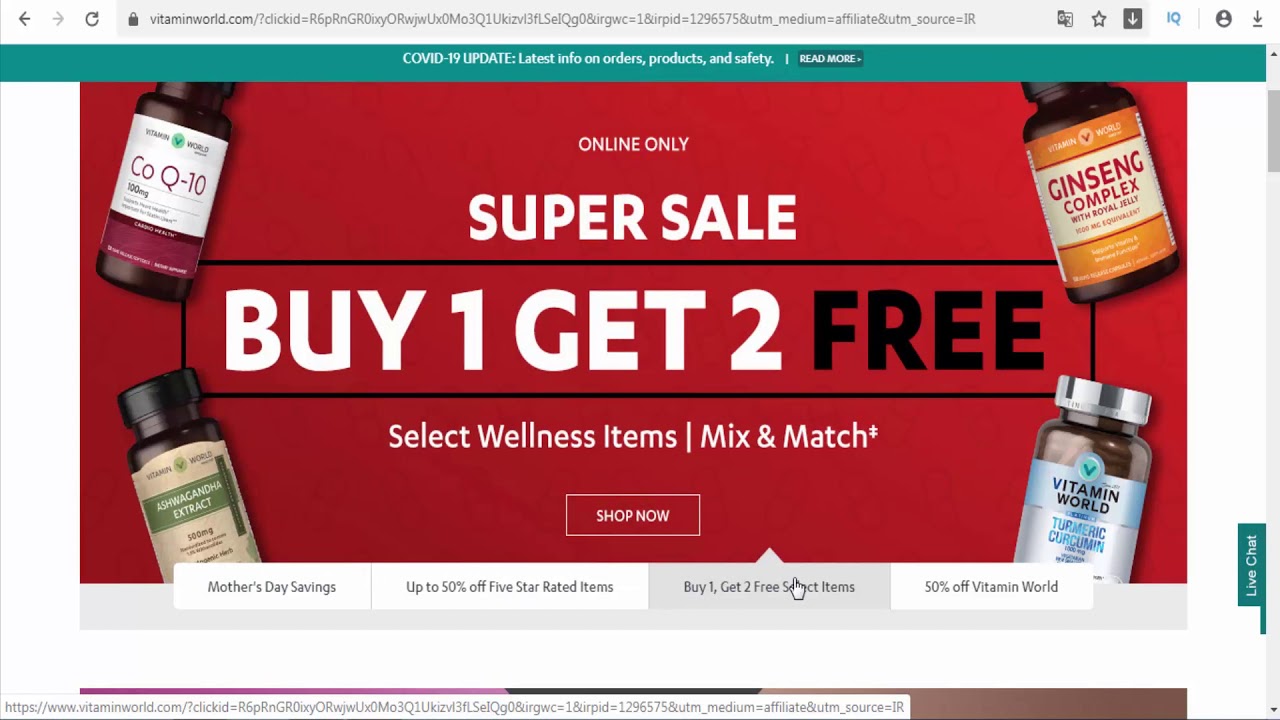Open the translate page icon
The width and height of the screenshot is (1280, 720).
pos(1065,19)
